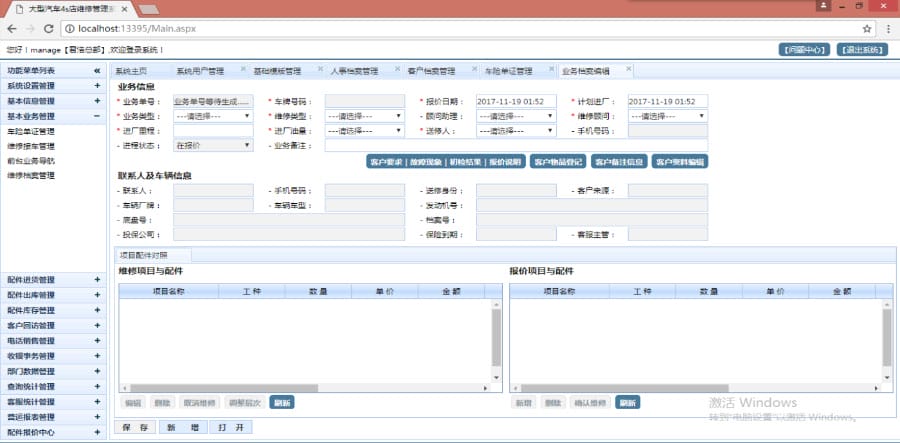900x443 pixels.
Task: Click the 维修项目 table horizontal scrollbar
Action: click(305, 387)
